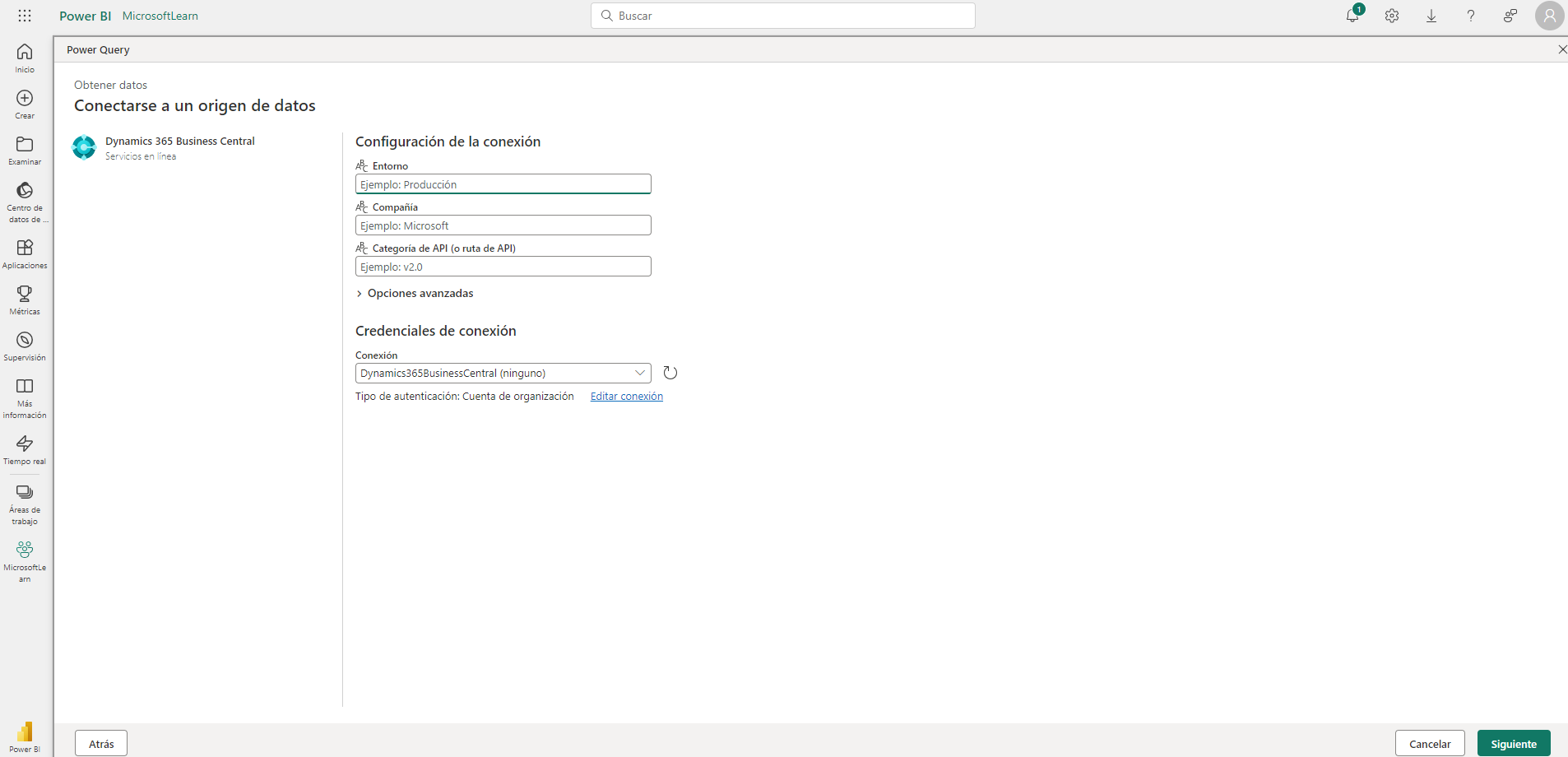1568x757 pixels.
Task: Click the 'Credenciales de conexión' heading
Action: (x=436, y=331)
